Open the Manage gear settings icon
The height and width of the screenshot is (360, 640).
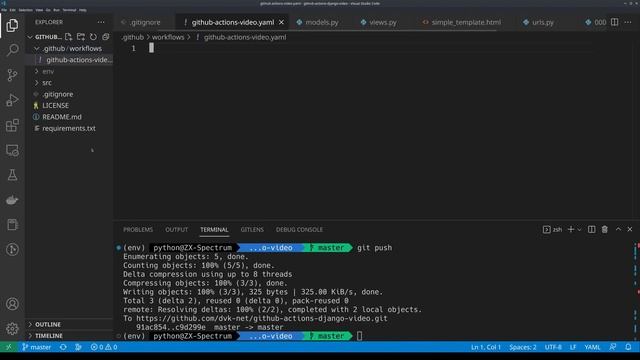12,329
